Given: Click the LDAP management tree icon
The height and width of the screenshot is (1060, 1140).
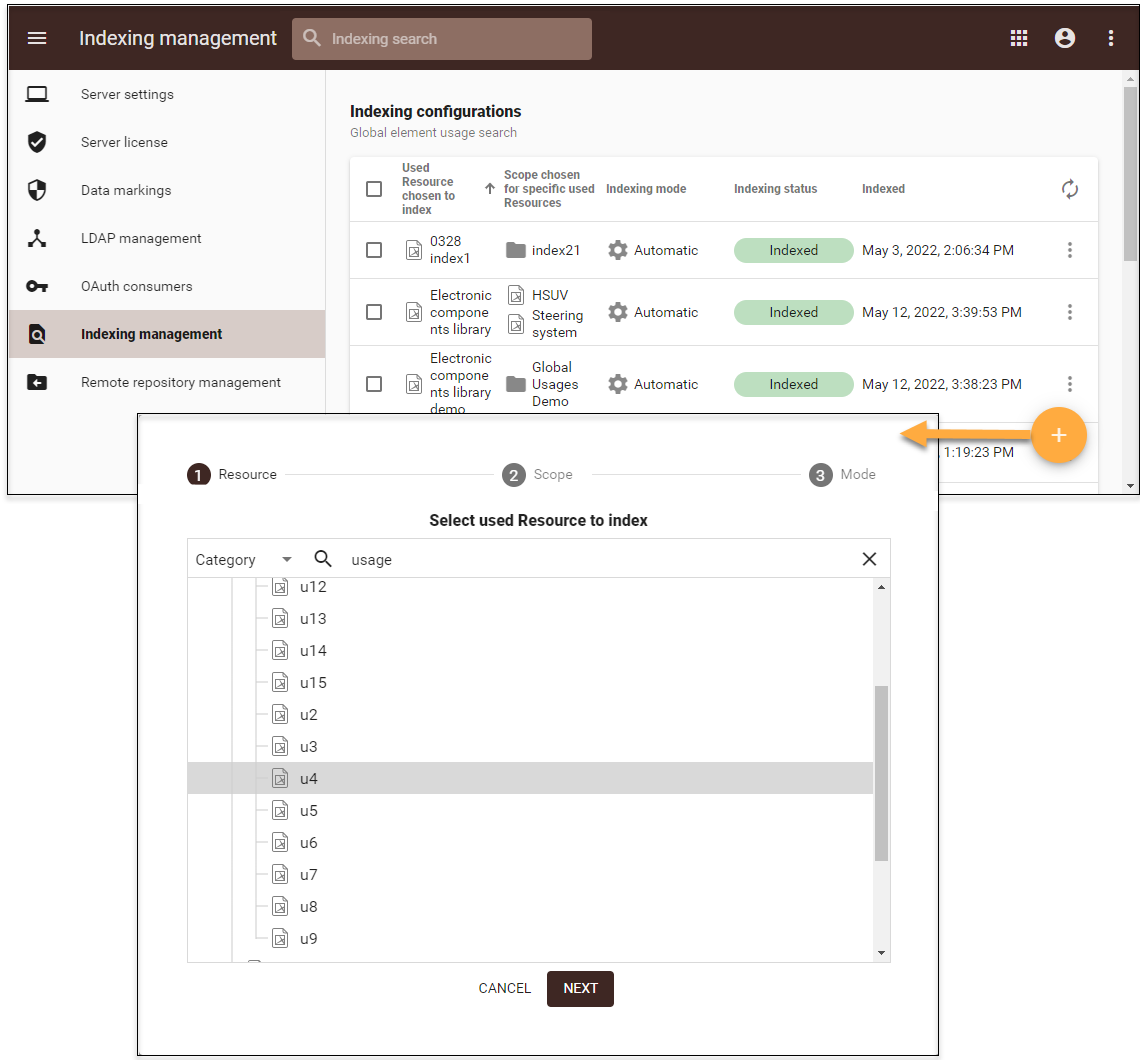Looking at the screenshot, I should click(37, 238).
